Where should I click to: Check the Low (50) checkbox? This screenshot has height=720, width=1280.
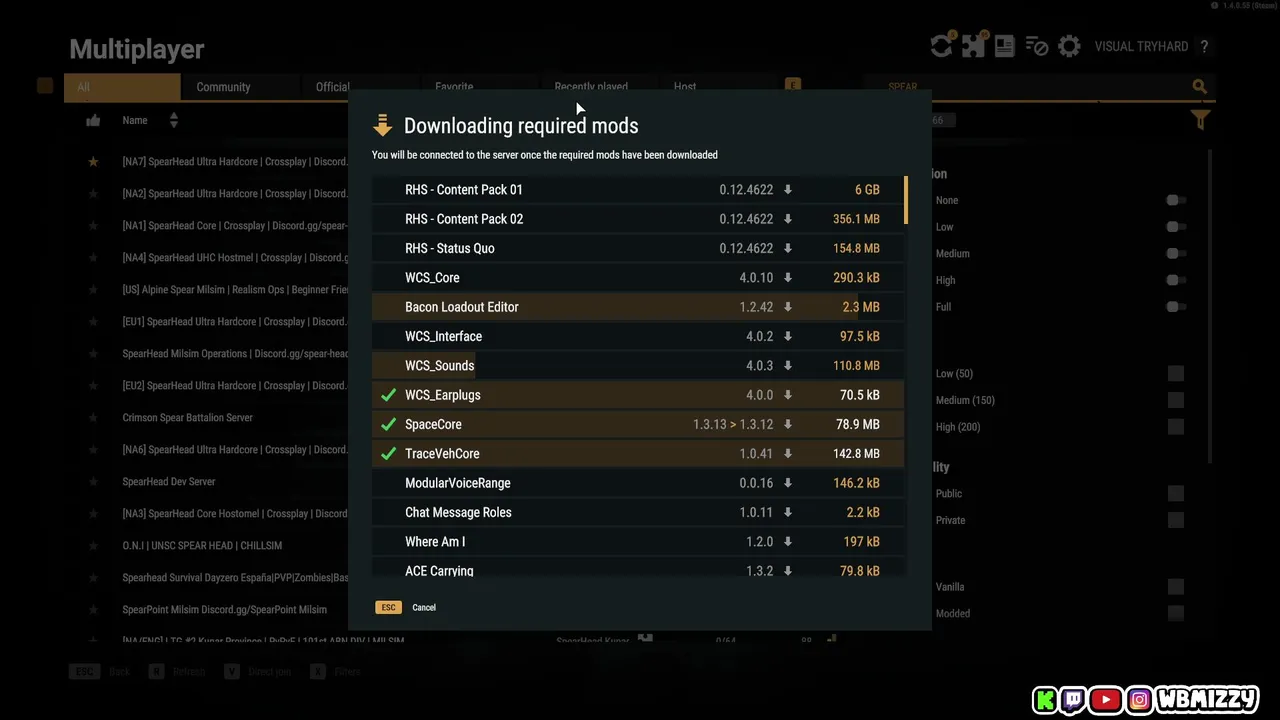(1176, 374)
